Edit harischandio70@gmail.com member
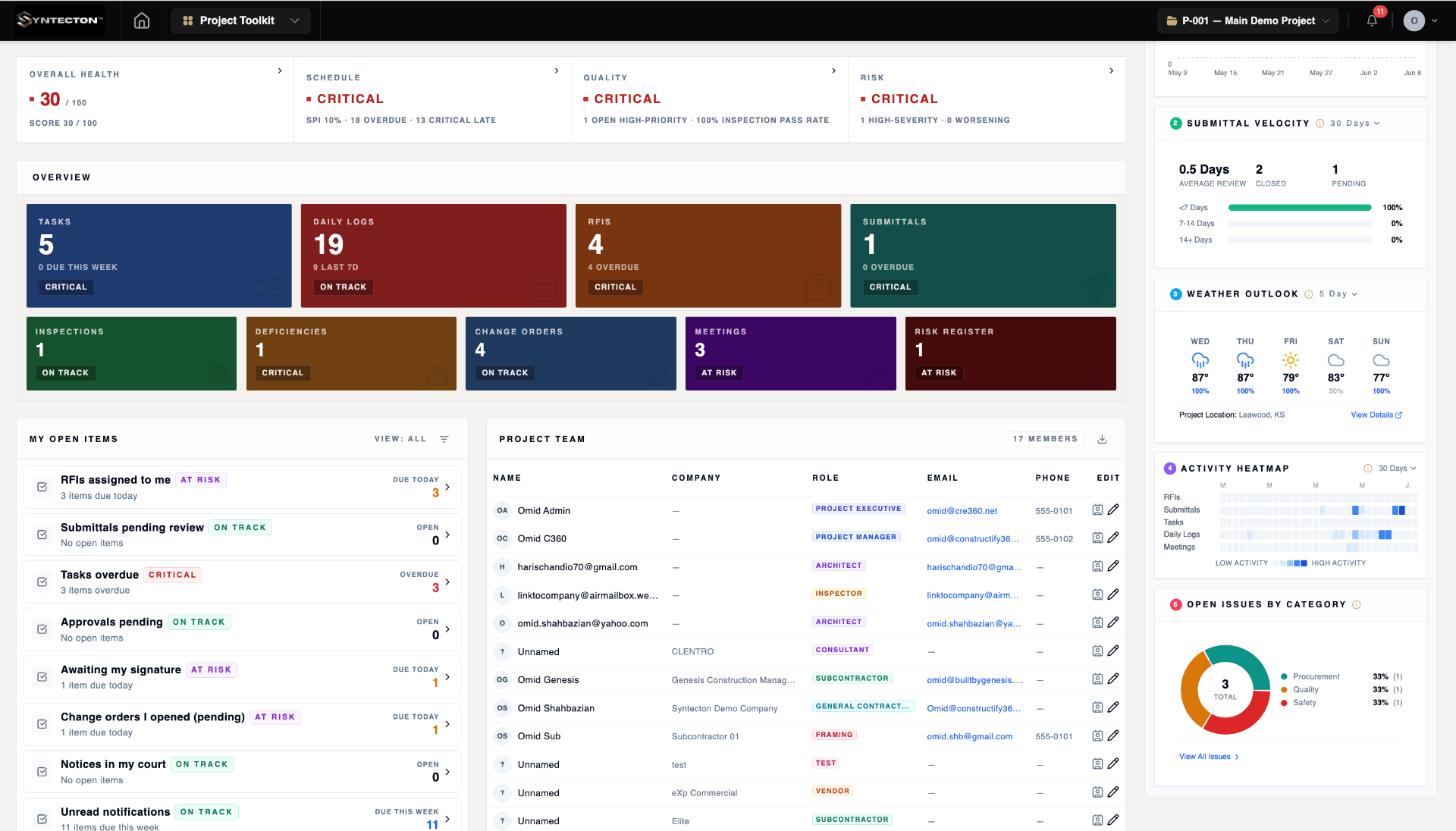 [x=1113, y=566]
